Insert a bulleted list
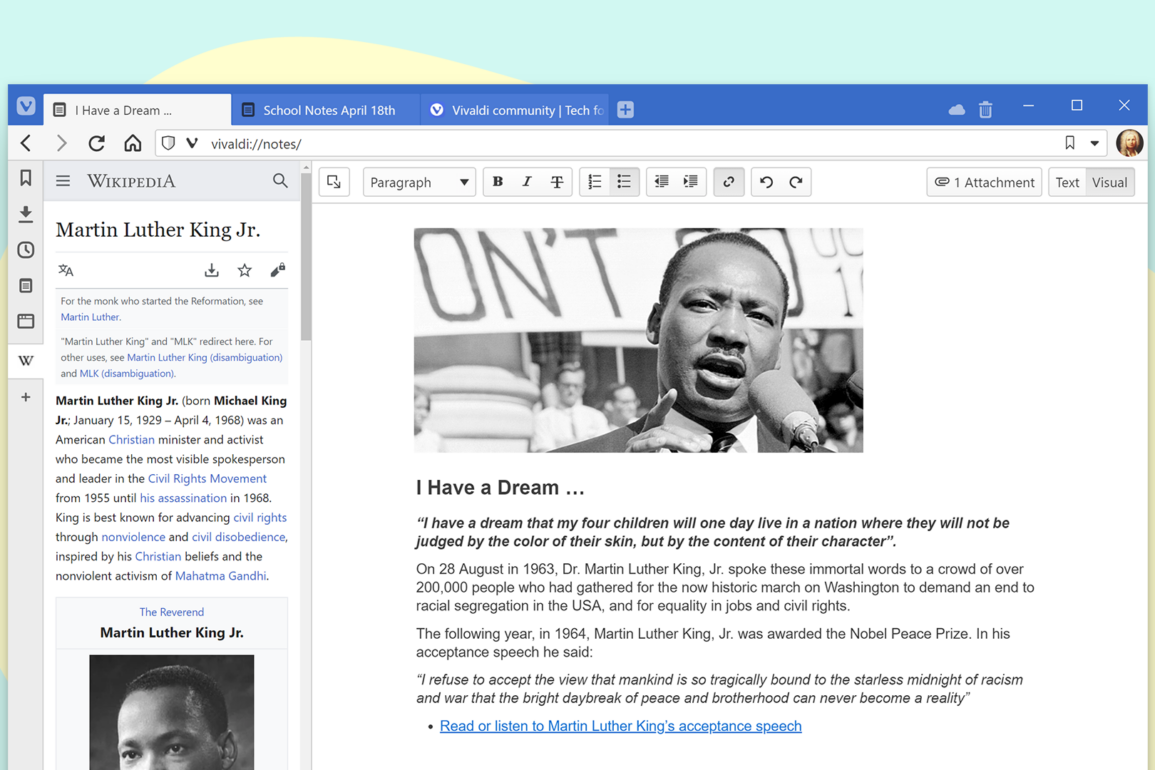 click(624, 182)
